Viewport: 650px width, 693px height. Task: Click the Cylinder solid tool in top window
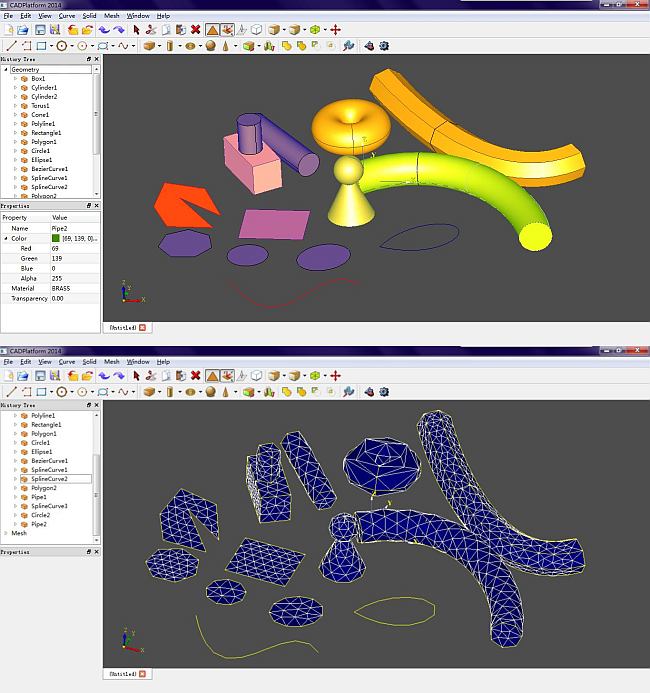pos(170,46)
